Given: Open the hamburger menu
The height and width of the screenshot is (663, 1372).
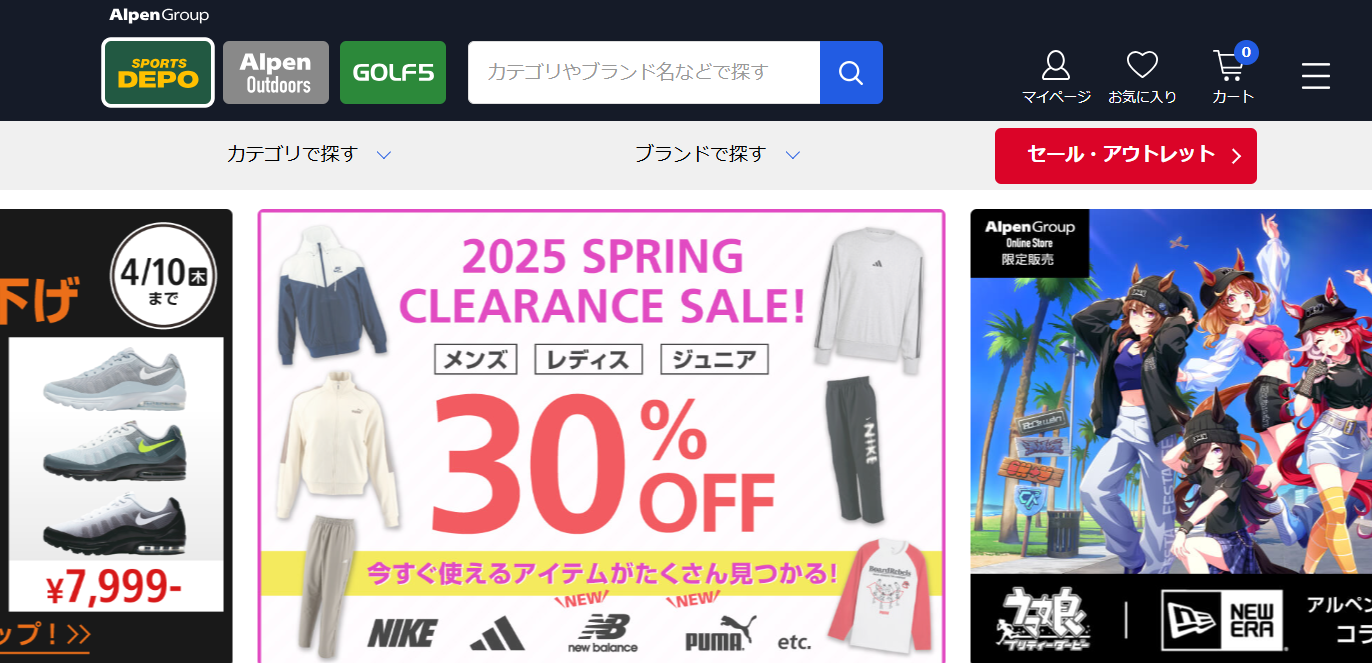Looking at the screenshot, I should (x=1316, y=76).
